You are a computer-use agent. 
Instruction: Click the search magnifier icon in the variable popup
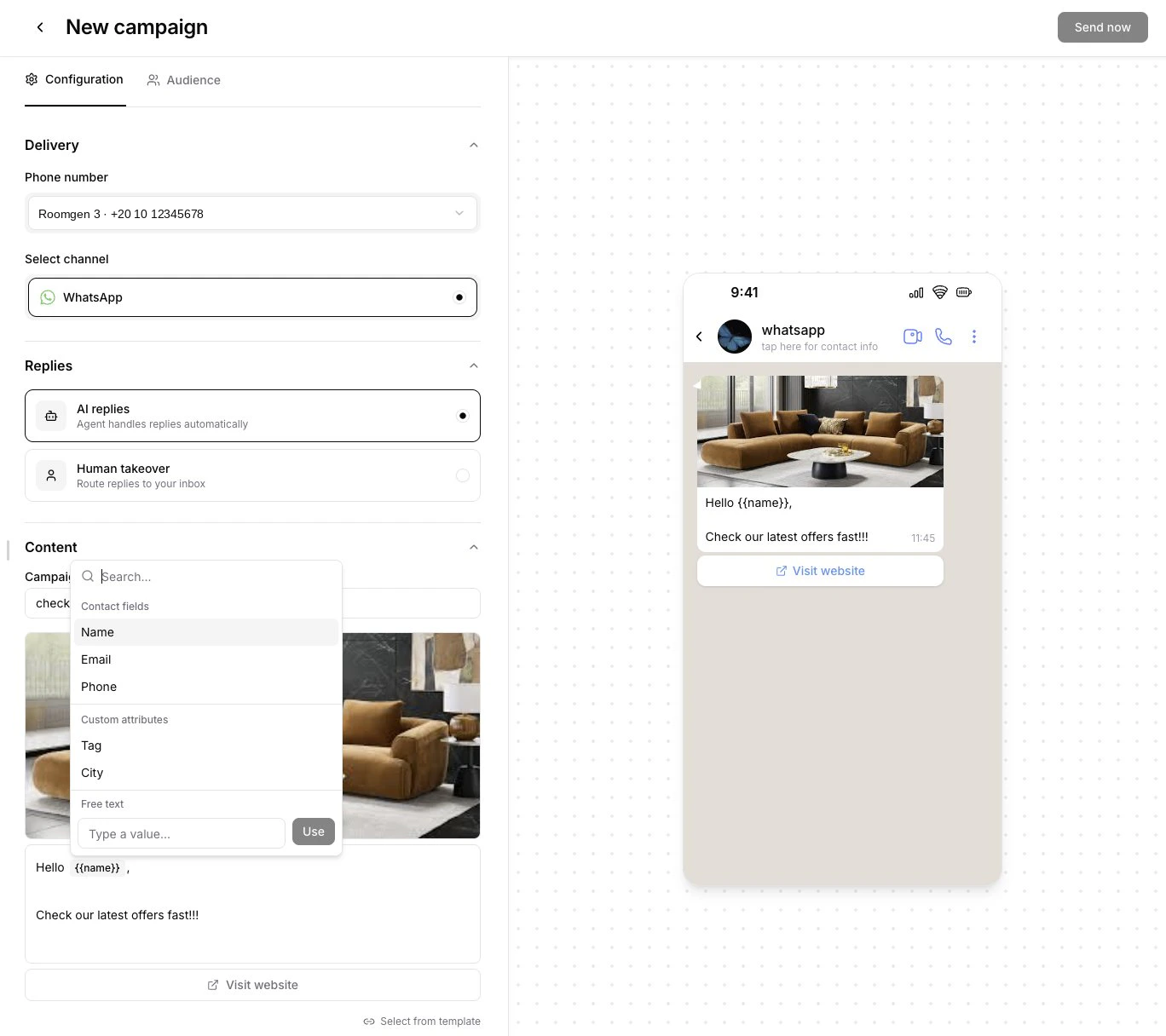[x=88, y=576]
